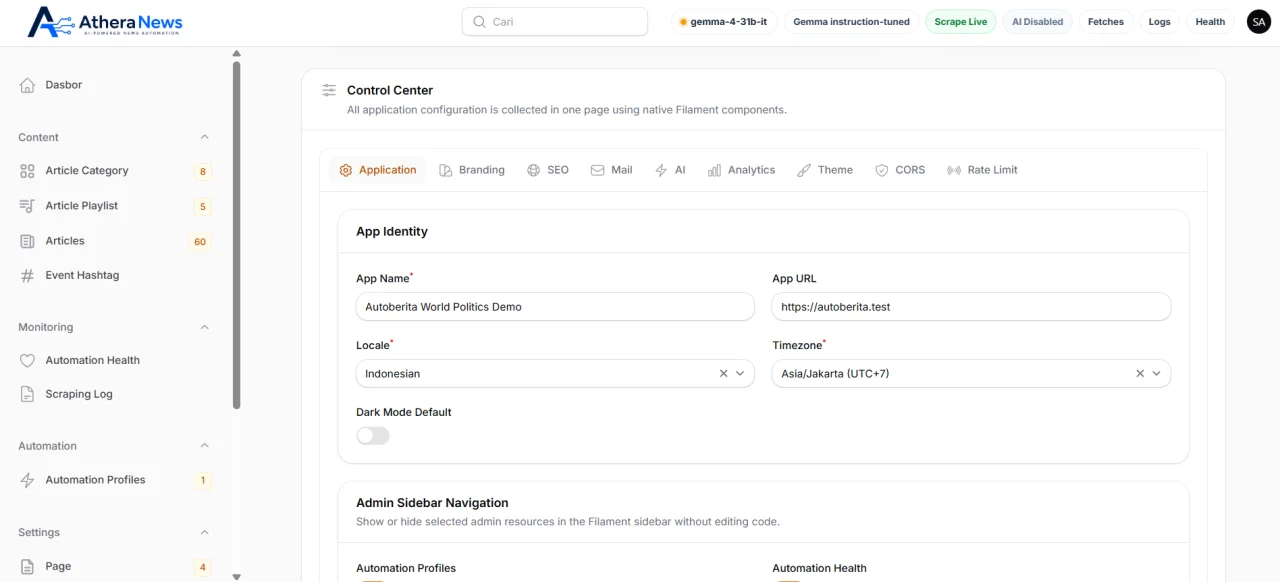1280x582 pixels.
Task: Open the Timezone dropdown arrow
Action: 1156,373
